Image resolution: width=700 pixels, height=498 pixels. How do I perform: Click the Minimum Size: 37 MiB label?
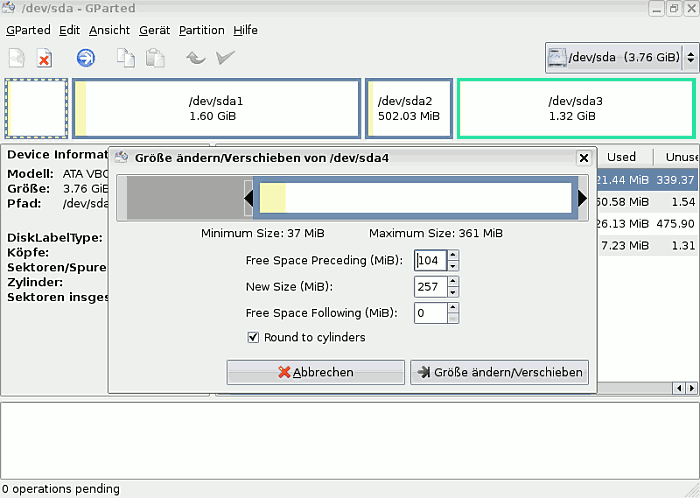point(262,233)
